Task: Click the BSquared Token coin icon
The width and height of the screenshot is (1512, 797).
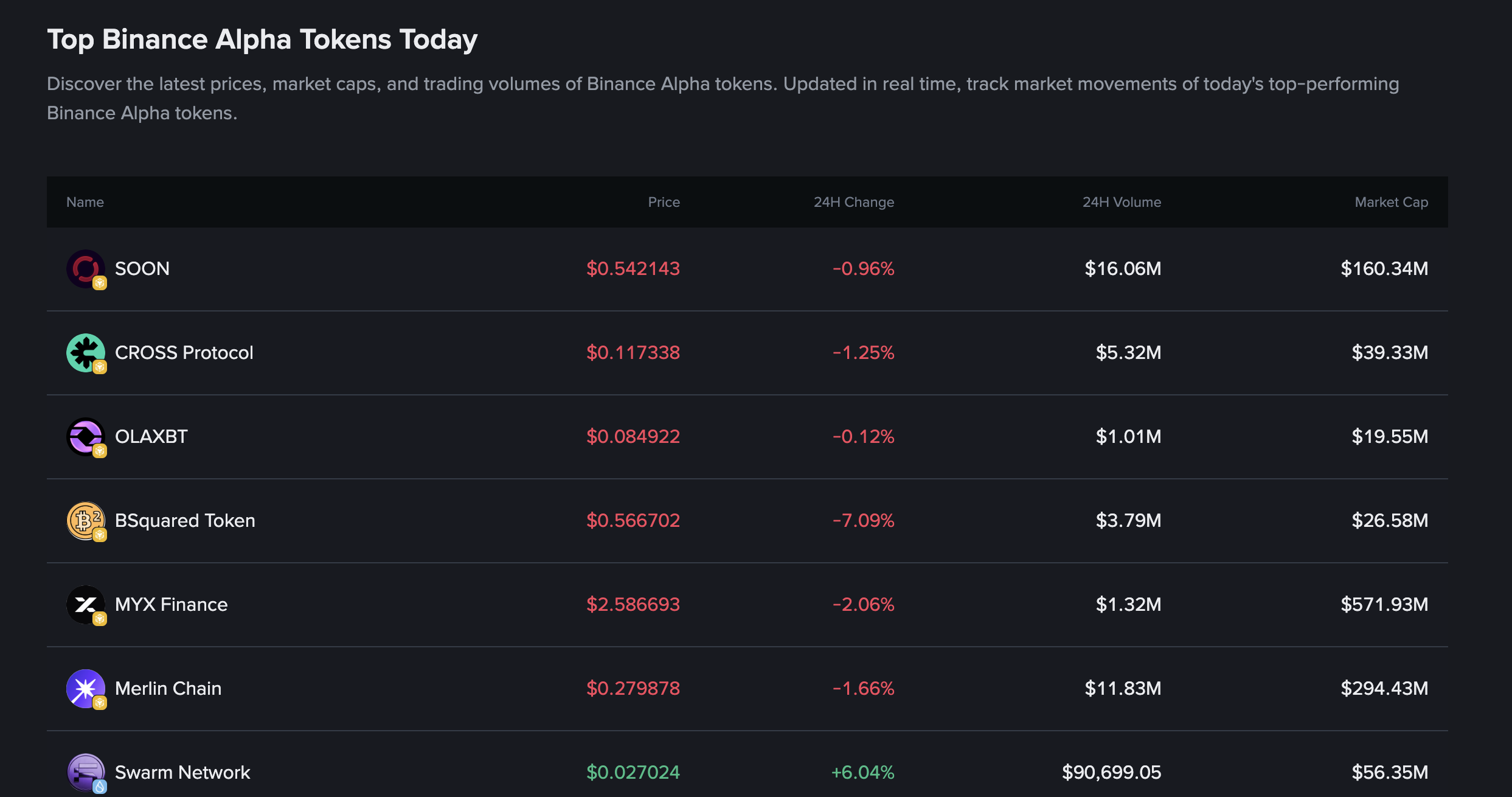Action: pos(86,520)
